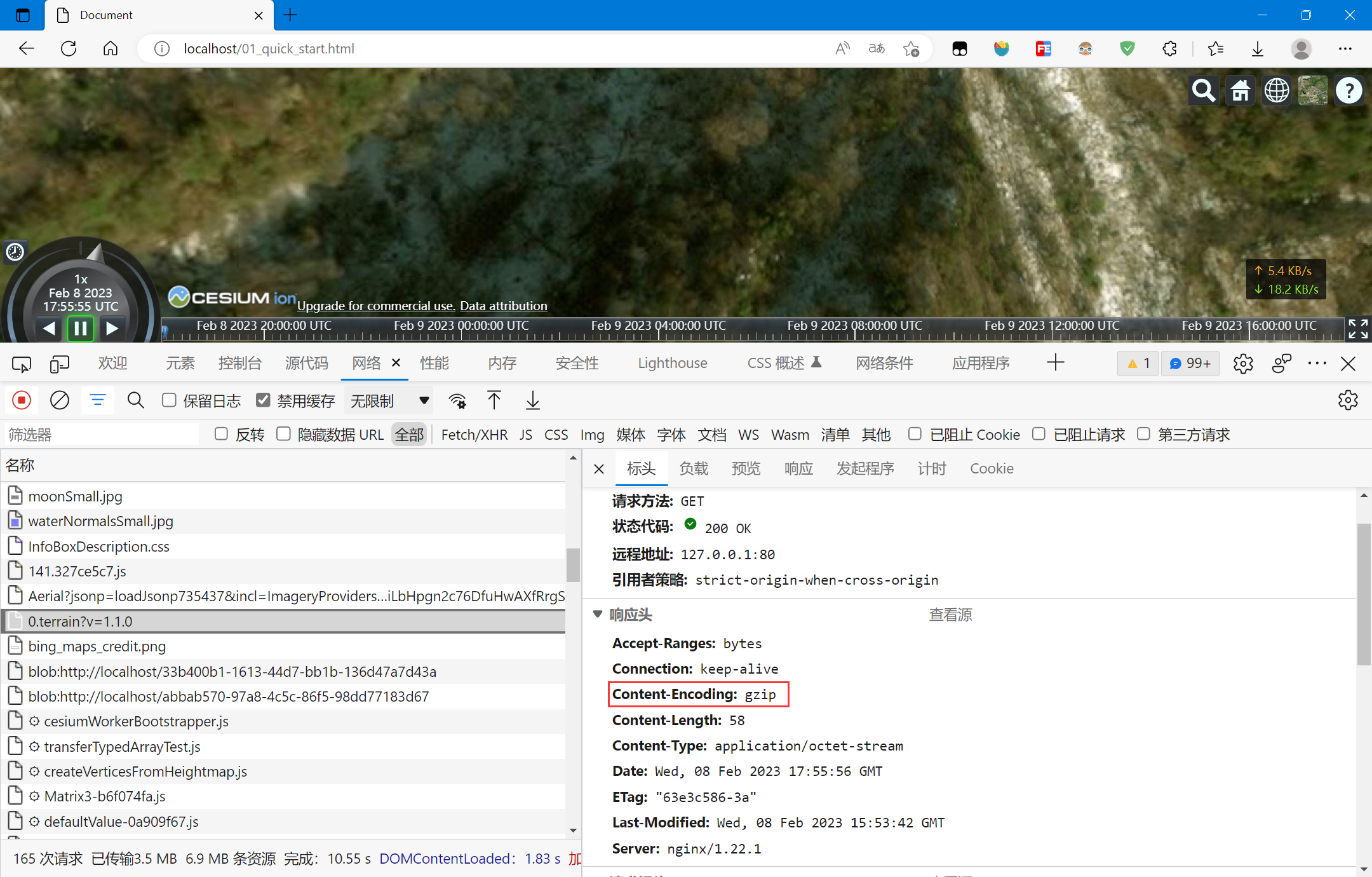Open Upgrade for commercial use link
The image size is (1372, 877).
[x=376, y=306]
